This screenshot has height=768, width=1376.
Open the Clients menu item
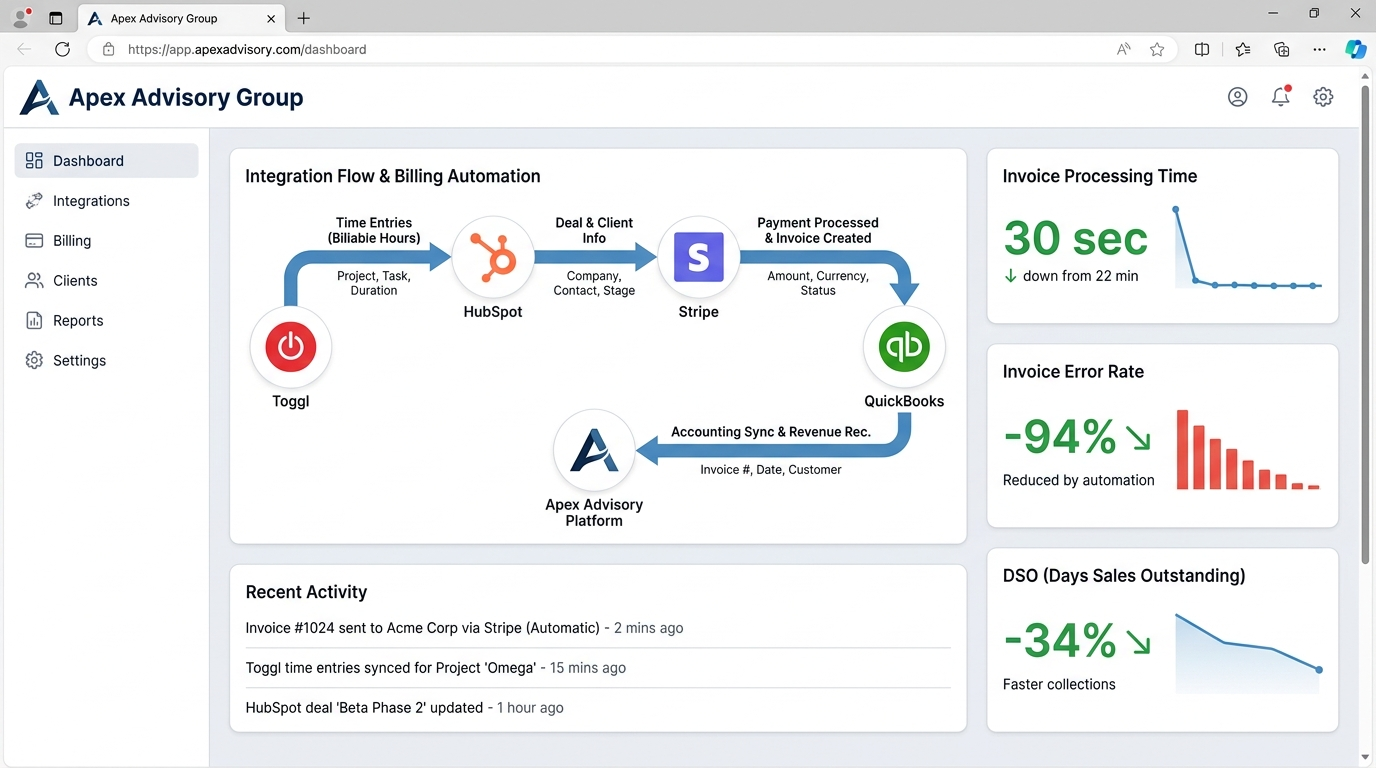click(x=106, y=281)
